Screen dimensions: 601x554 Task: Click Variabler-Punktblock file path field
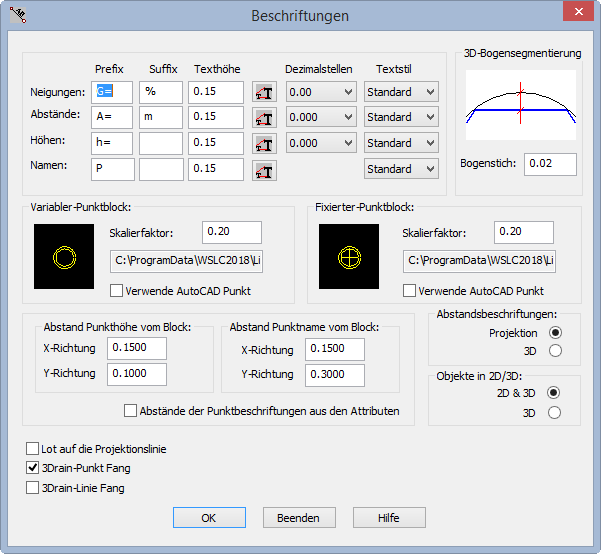pos(185,263)
